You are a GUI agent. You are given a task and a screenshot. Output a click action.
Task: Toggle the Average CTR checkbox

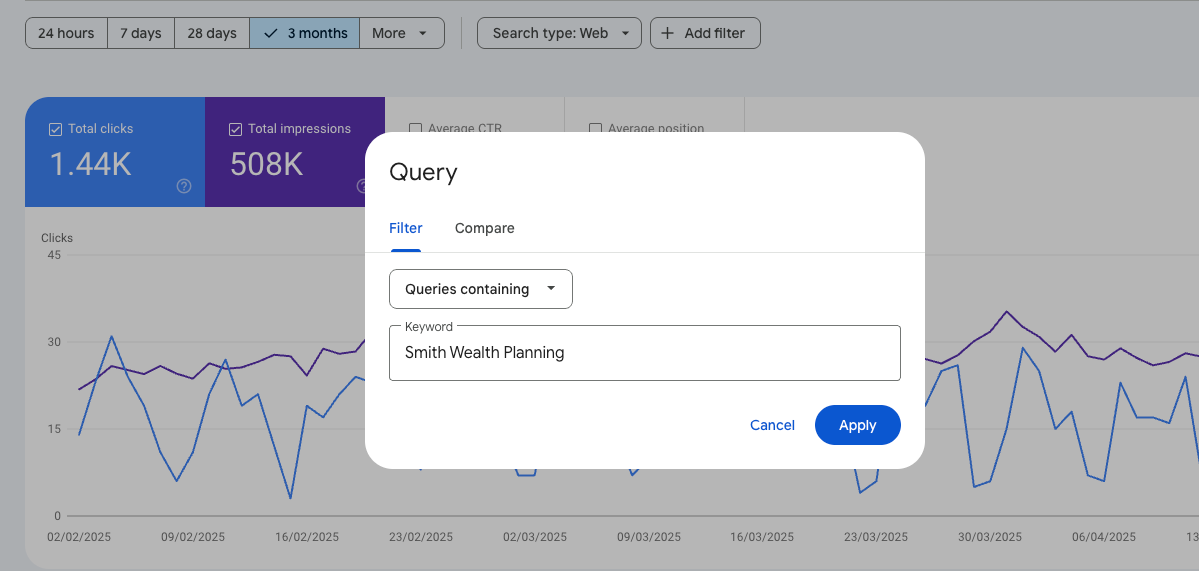(416, 128)
